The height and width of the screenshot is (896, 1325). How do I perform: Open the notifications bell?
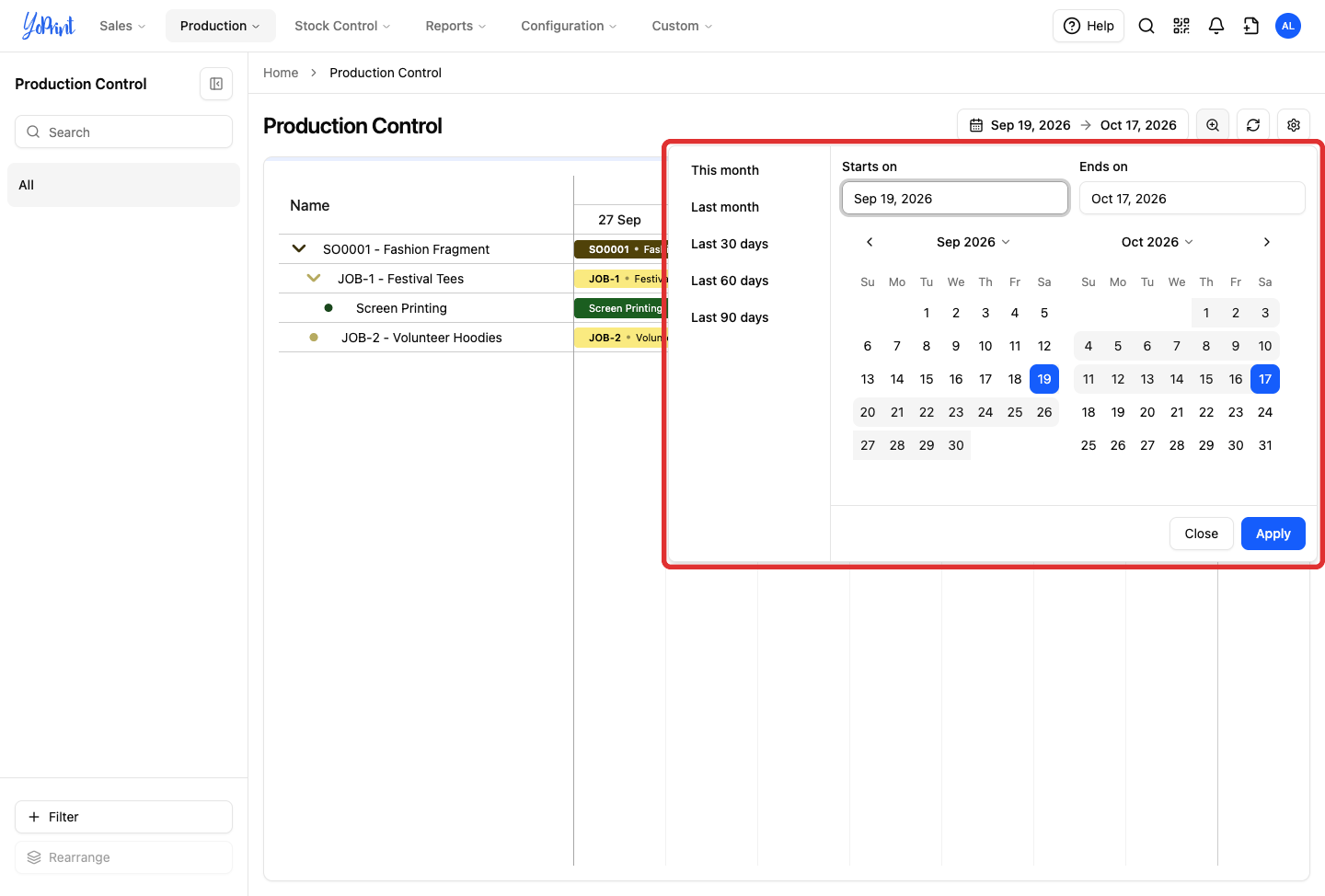[x=1216, y=26]
